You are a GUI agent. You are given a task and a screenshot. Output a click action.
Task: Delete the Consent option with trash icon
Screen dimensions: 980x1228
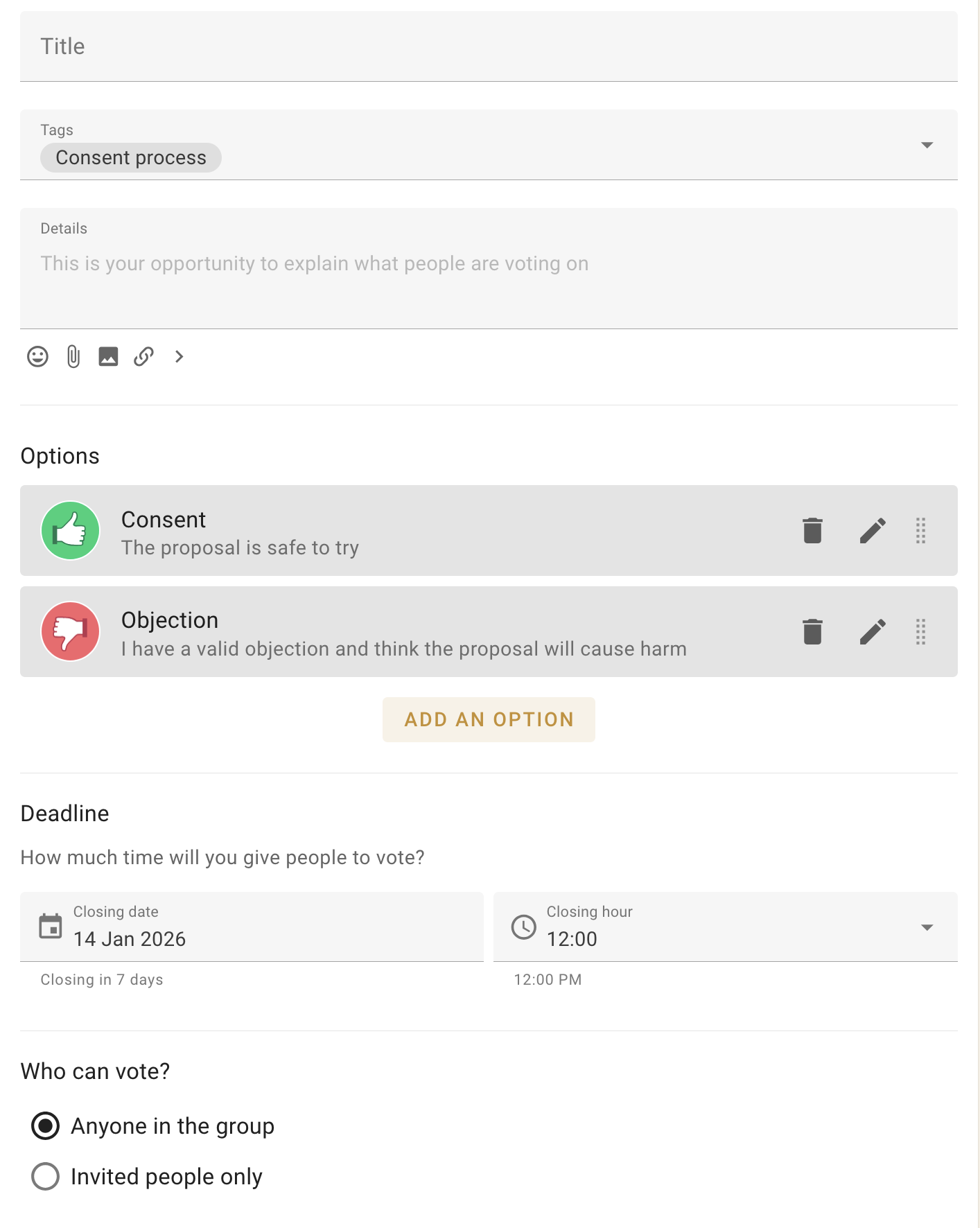coord(812,530)
